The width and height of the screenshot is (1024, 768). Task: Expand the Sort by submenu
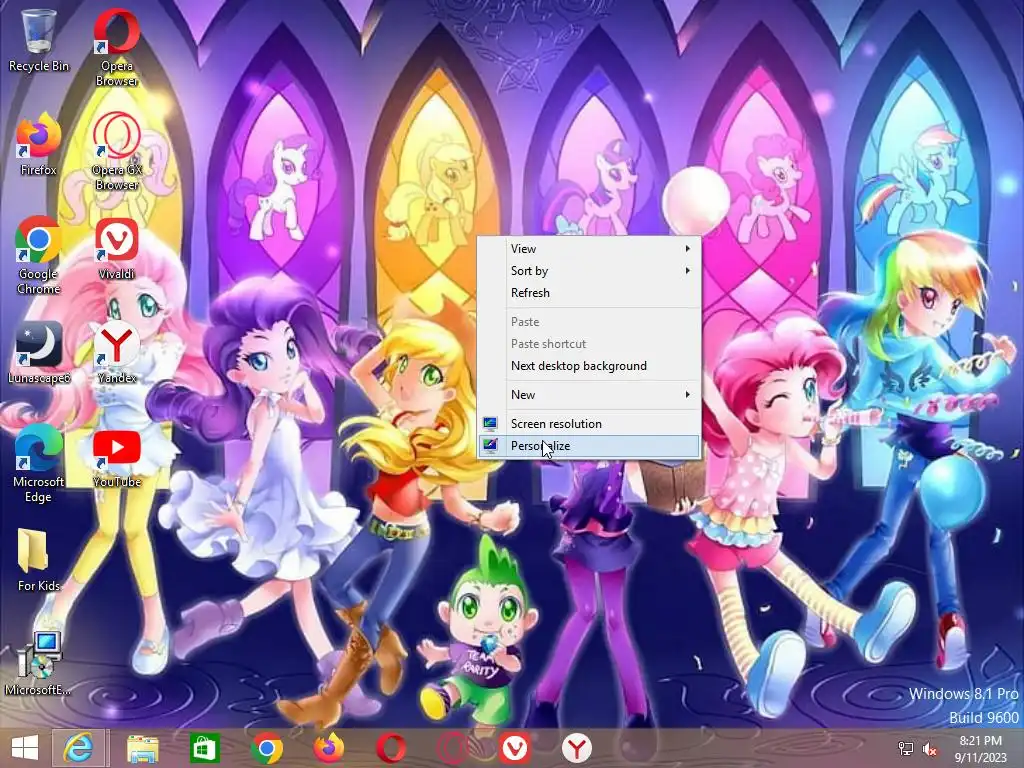(589, 271)
